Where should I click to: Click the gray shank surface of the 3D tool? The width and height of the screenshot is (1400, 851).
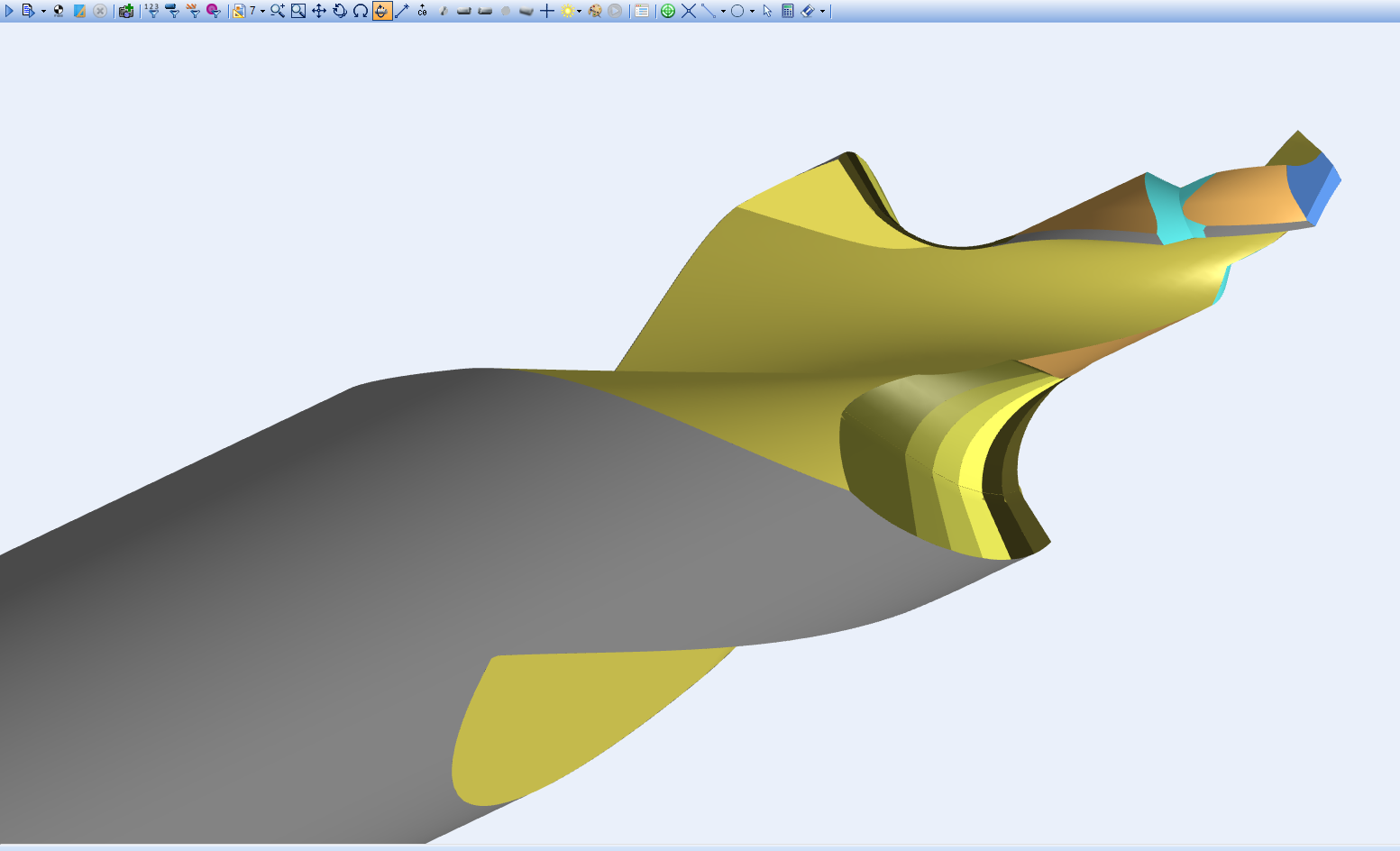361,586
